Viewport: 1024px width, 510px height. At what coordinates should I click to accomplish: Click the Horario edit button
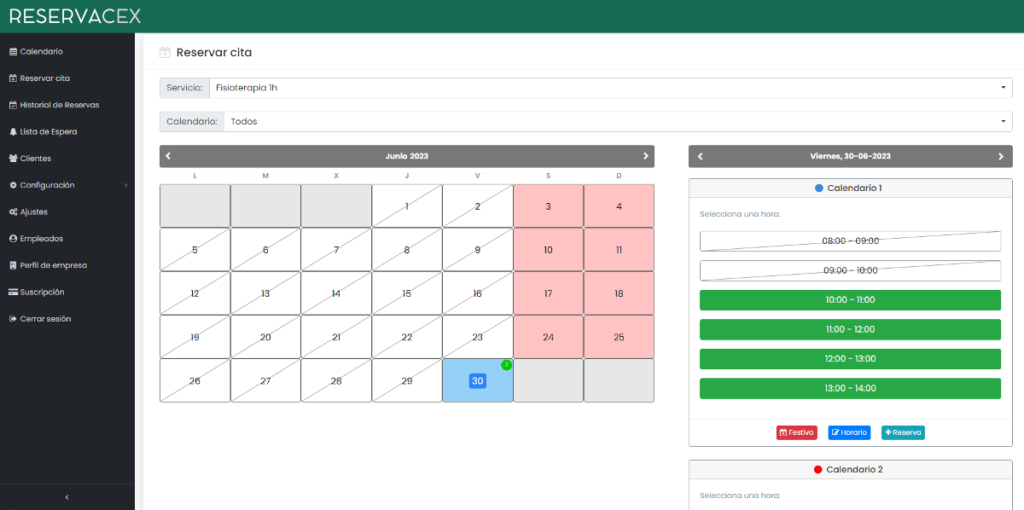(849, 432)
